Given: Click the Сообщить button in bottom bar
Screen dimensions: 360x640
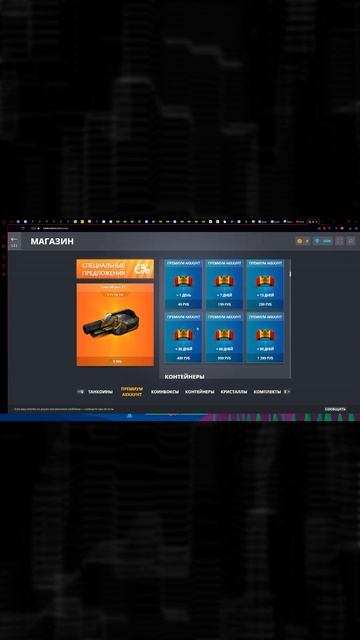Looking at the screenshot, I should point(335,409).
